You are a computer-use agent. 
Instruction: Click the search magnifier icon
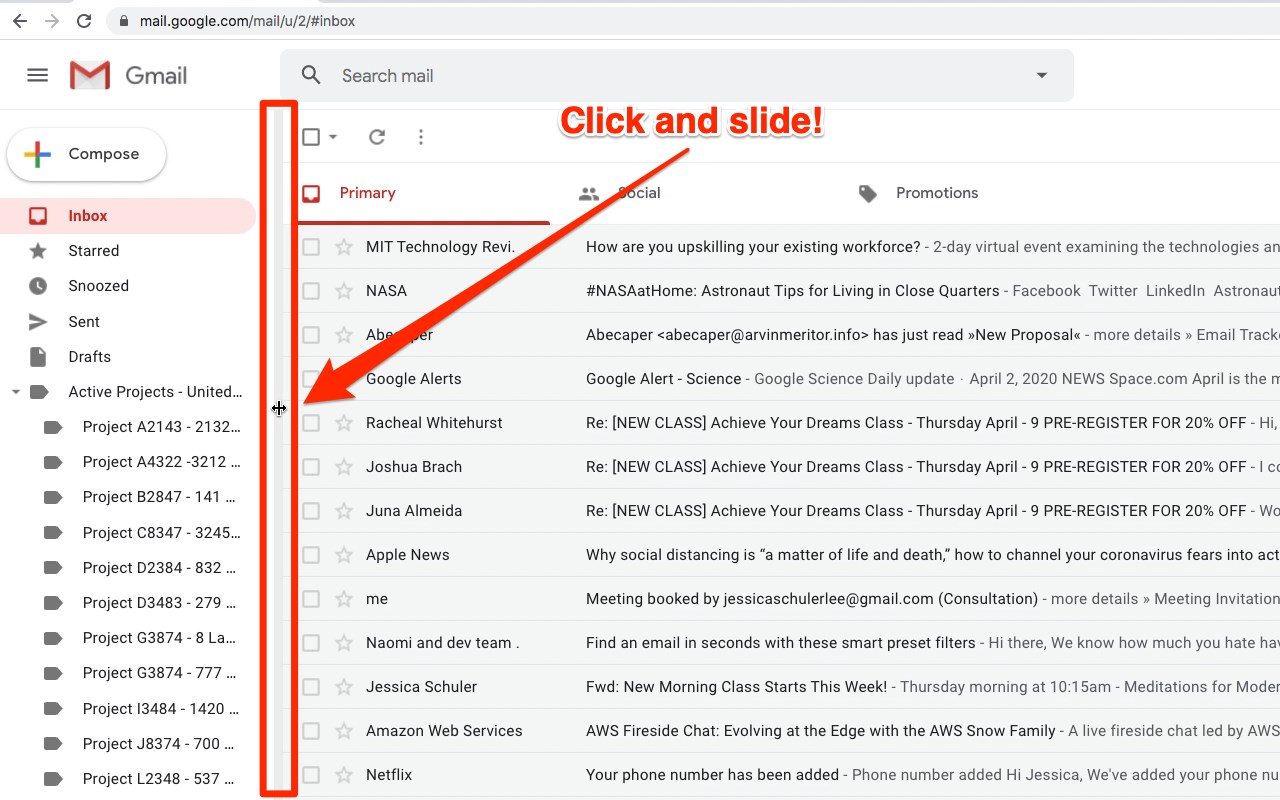click(x=311, y=75)
